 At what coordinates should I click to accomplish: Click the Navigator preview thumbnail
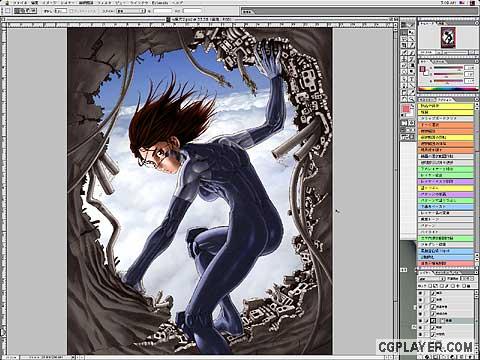tap(448, 37)
